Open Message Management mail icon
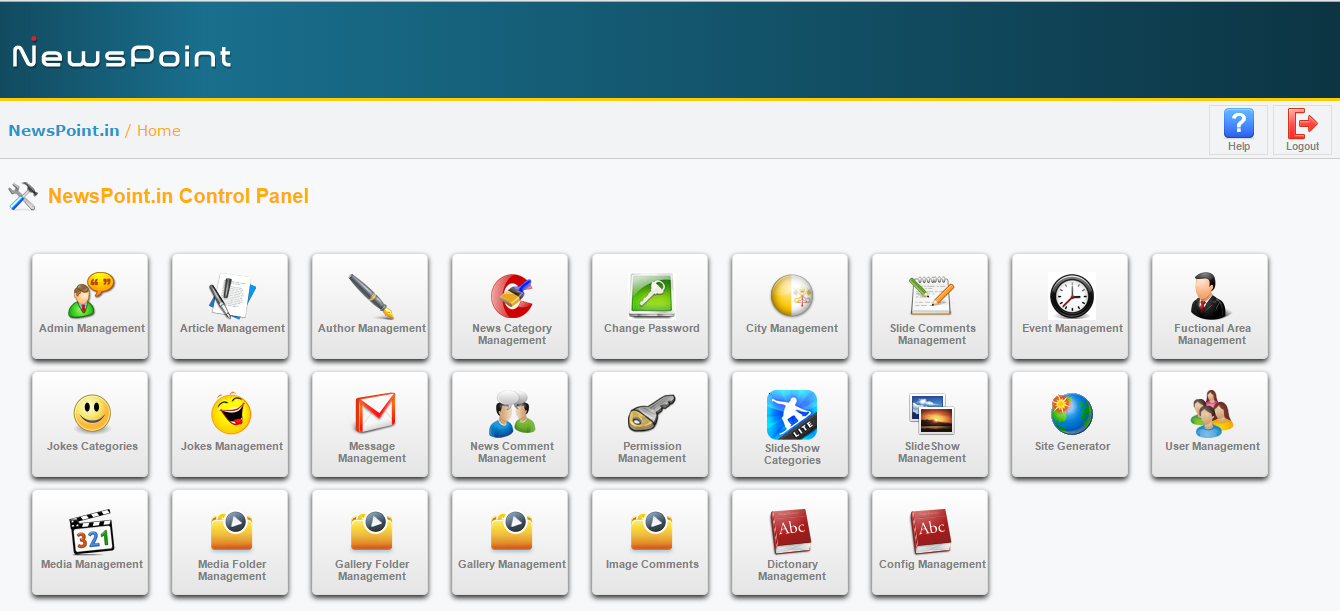 (x=373, y=413)
